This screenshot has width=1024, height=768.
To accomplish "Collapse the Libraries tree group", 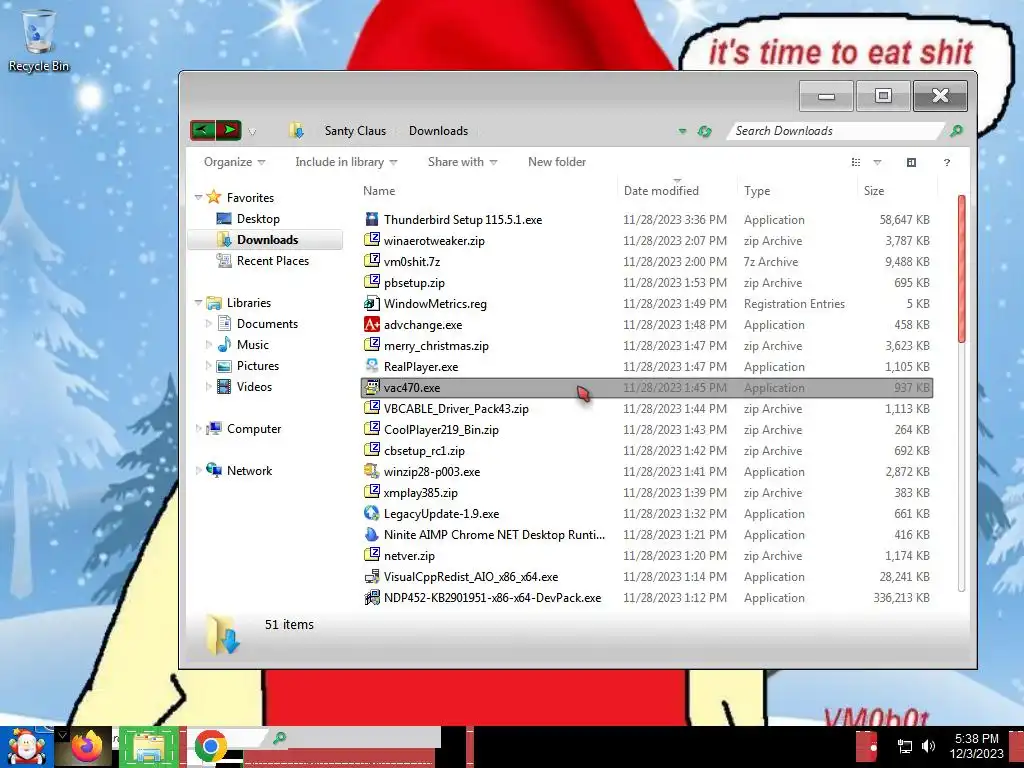I will (199, 302).
